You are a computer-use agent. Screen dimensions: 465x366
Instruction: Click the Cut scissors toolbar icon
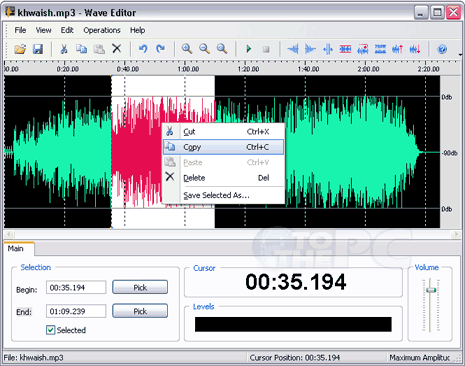(x=64, y=49)
